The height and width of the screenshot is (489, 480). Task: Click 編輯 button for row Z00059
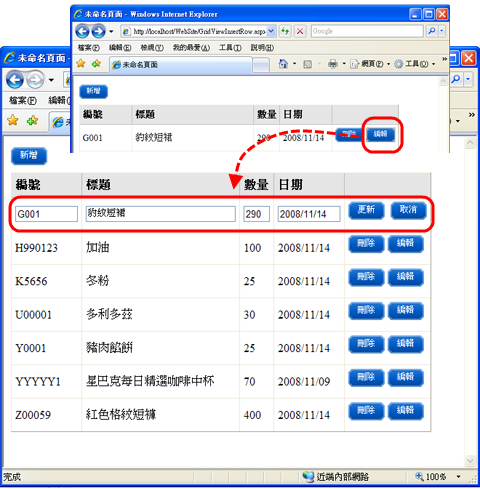coord(406,411)
